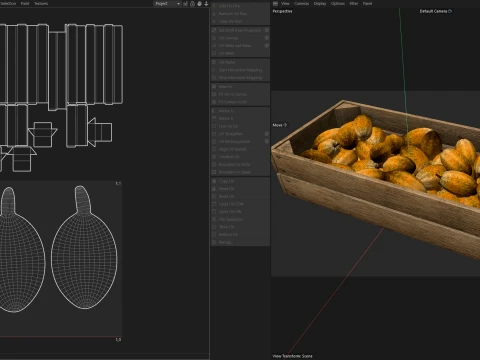Viewport: 480px width, 360px height.
Task: Click the Default Camera label icon
Action: [x=450, y=11]
